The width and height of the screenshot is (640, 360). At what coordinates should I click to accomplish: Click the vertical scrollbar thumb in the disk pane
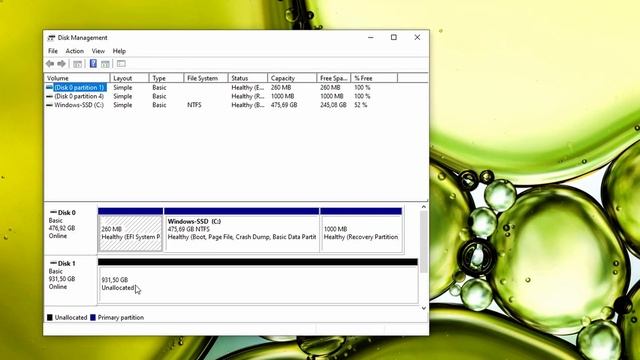pos(424,242)
